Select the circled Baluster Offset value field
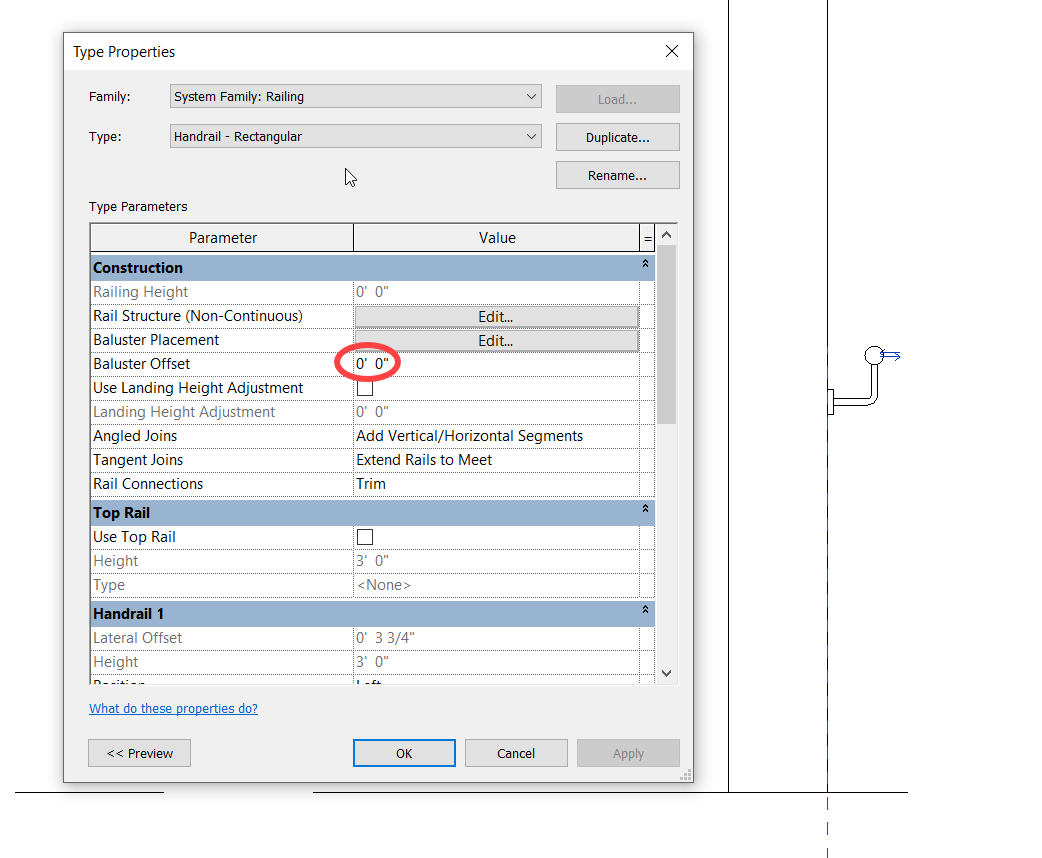This screenshot has height=858, width=1042. (367, 364)
